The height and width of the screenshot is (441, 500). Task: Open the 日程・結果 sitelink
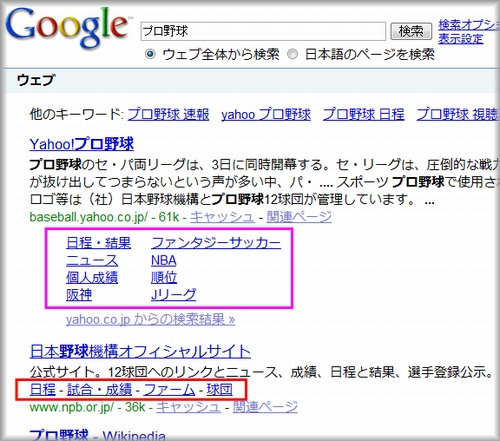click(99, 243)
